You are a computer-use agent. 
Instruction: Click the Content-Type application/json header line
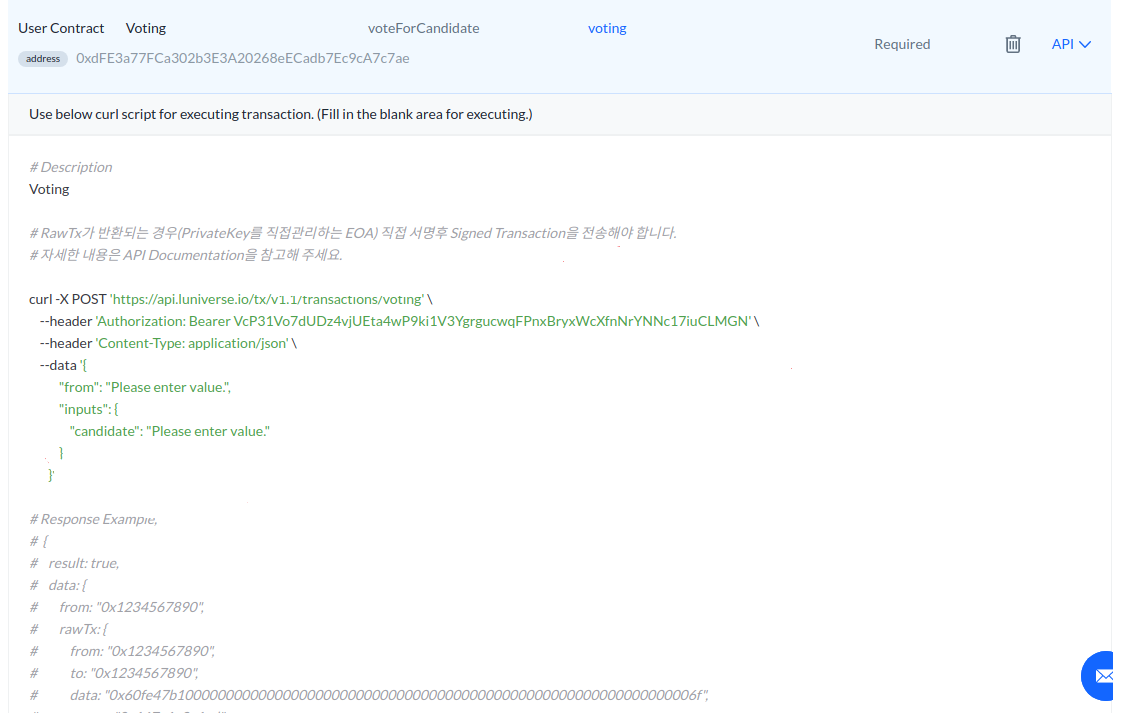[168, 343]
